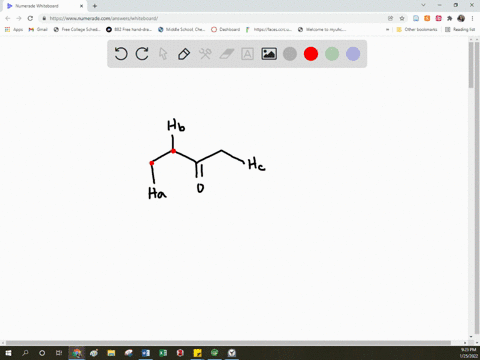
Task: Go forward in browser history
Action: 19,18
